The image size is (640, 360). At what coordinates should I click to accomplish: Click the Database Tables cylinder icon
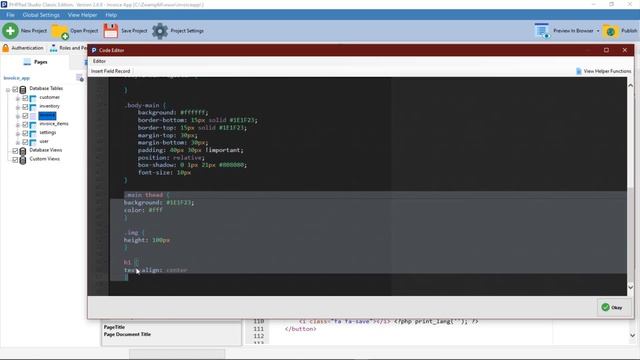pyautogui.click(x=23, y=89)
